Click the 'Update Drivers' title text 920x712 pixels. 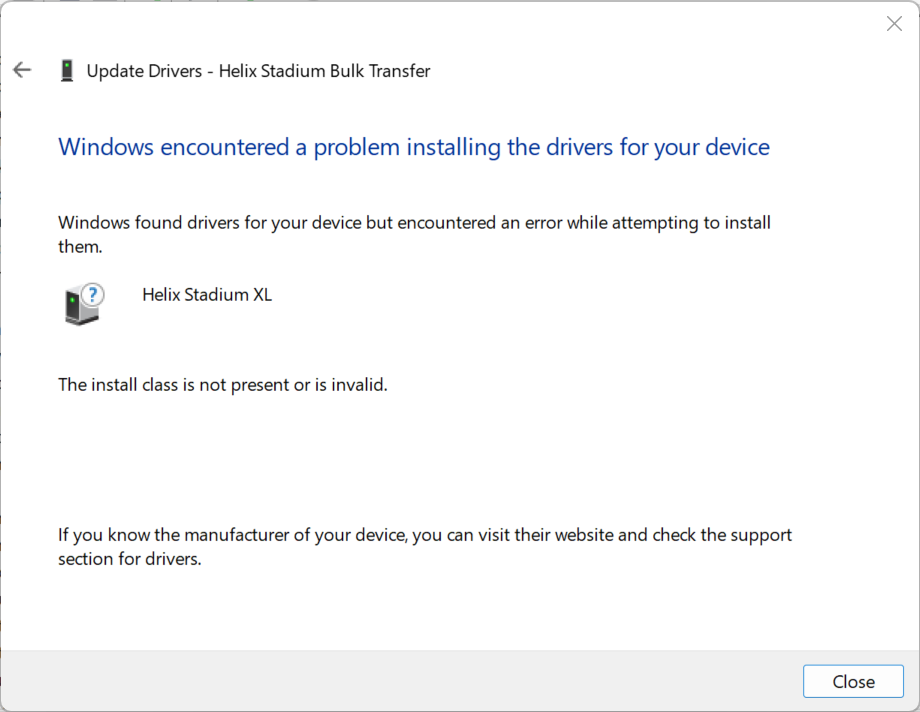(143, 71)
